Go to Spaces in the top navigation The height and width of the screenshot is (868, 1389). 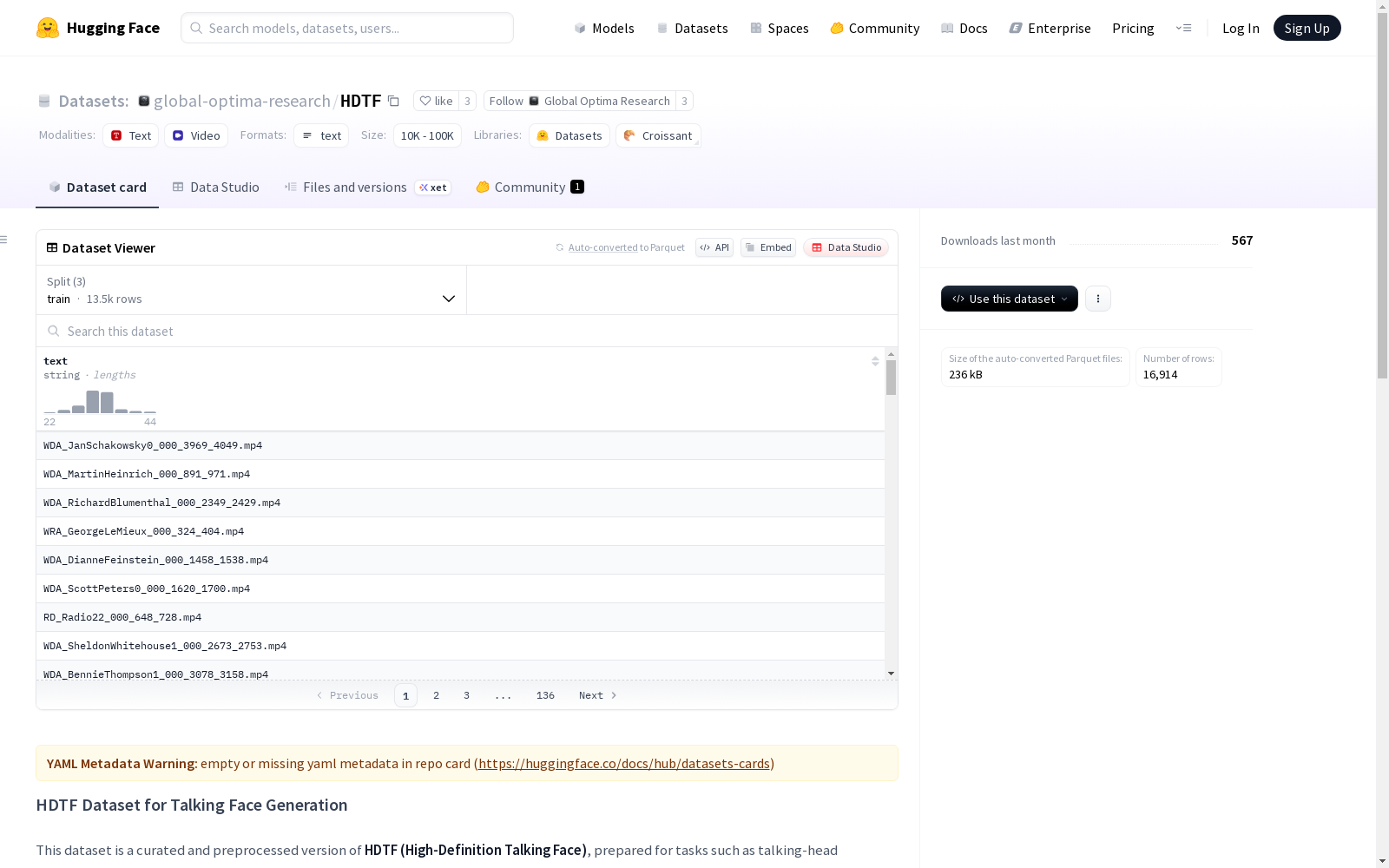(x=780, y=28)
